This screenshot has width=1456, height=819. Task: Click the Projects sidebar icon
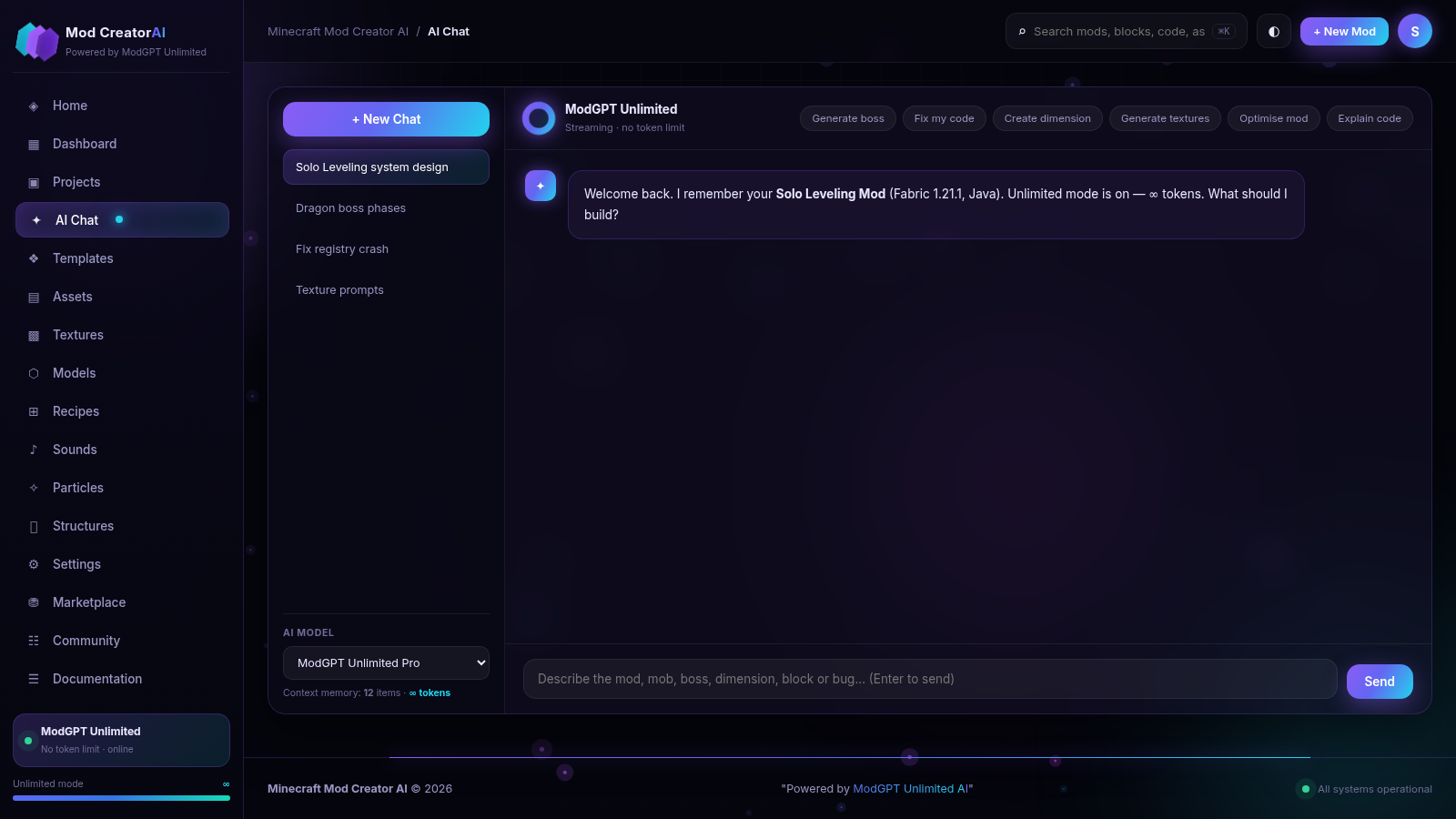[34, 183]
